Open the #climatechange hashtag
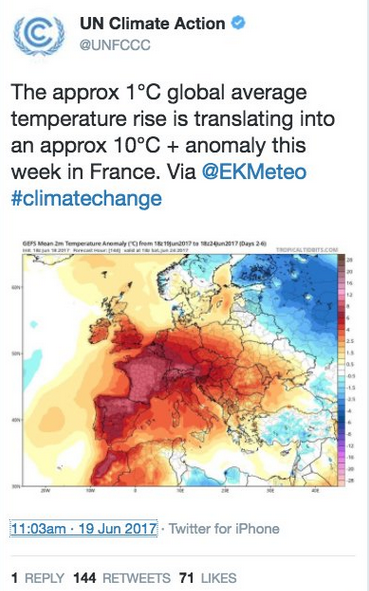 (x=86, y=198)
